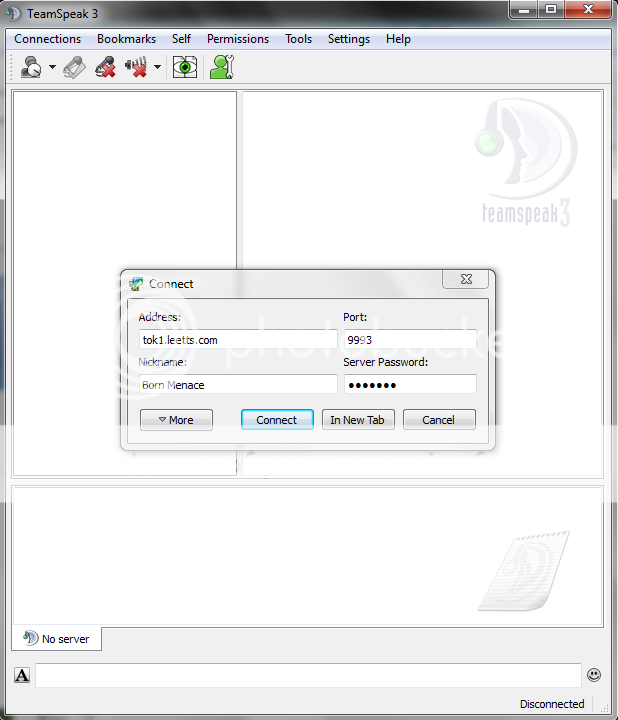Expand options with the More button
The height and width of the screenshot is (720, 618).
point(176,420)
